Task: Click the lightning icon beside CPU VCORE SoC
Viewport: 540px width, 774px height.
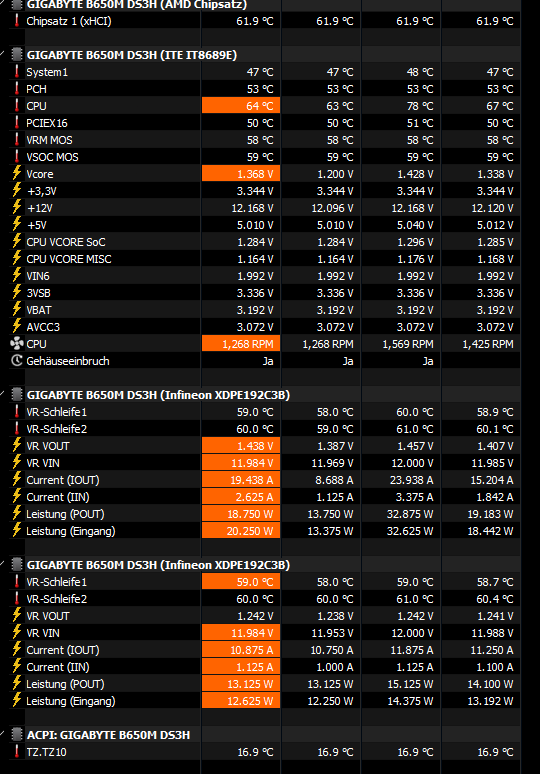Action: (17, 242)
